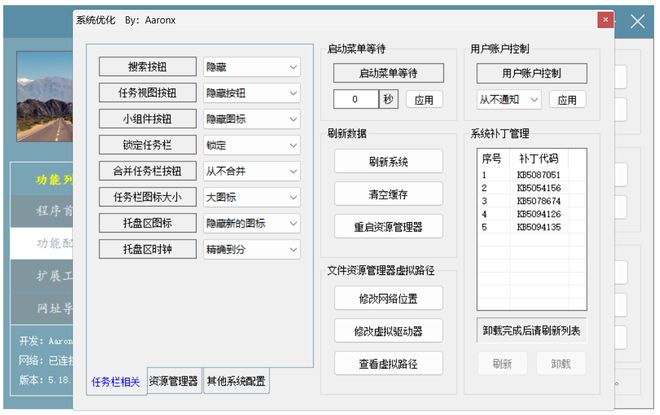This screenshot has height=415, width=660.
Task: Click the 启动菜单等待 button
Action: [x=388, y=73]
